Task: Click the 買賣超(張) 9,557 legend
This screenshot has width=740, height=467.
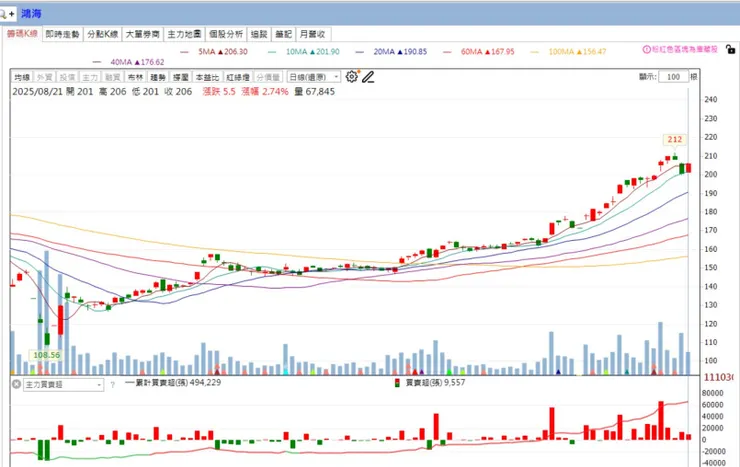Action: click(430, 383)
